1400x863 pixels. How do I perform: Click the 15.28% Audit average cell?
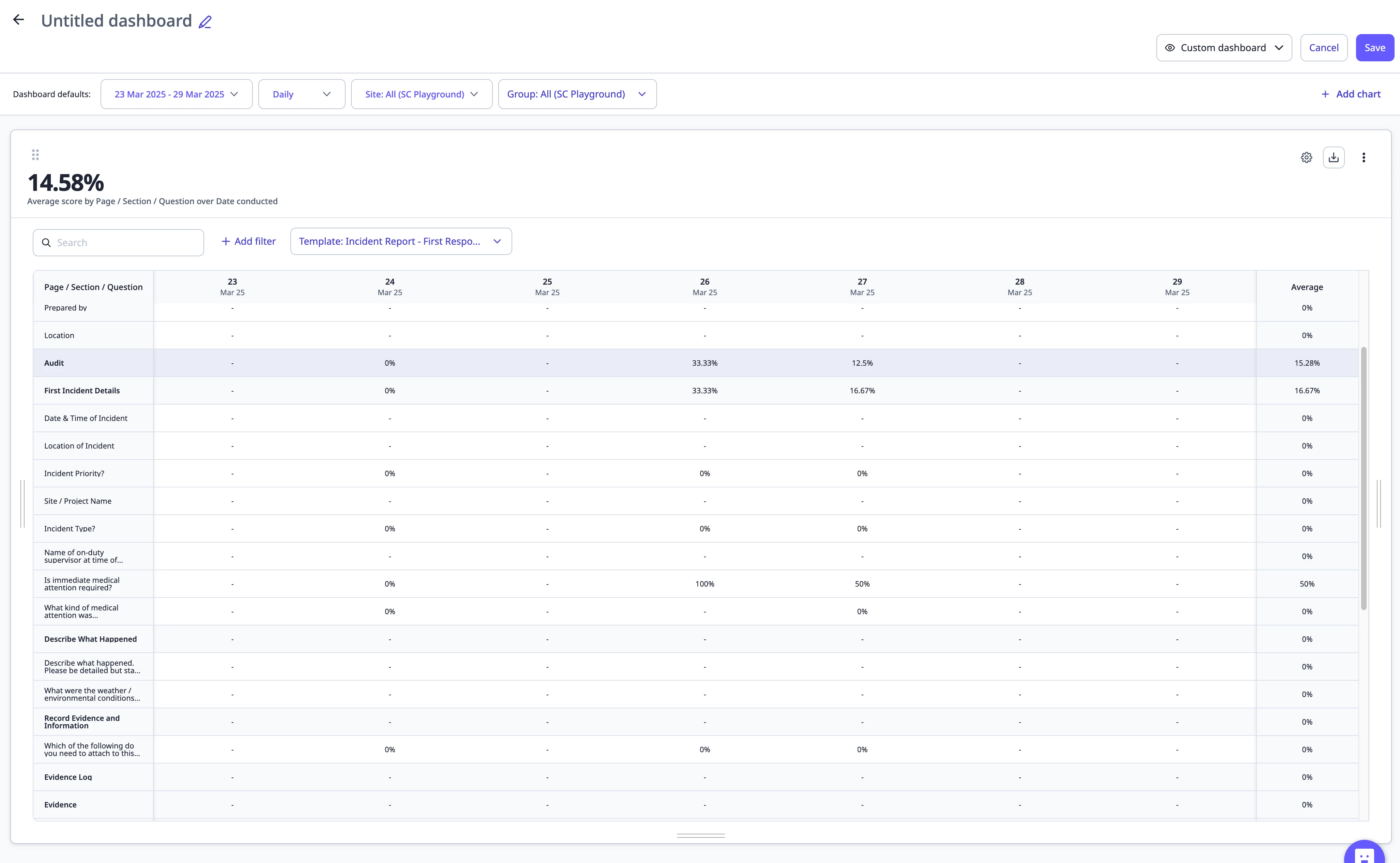pos(1307,363)
